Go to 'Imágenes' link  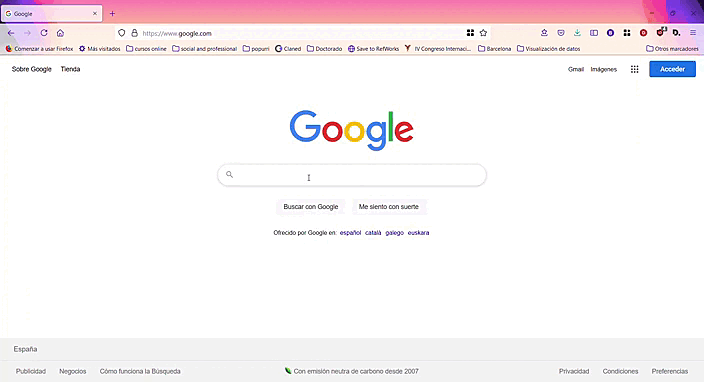pos(603,69)
